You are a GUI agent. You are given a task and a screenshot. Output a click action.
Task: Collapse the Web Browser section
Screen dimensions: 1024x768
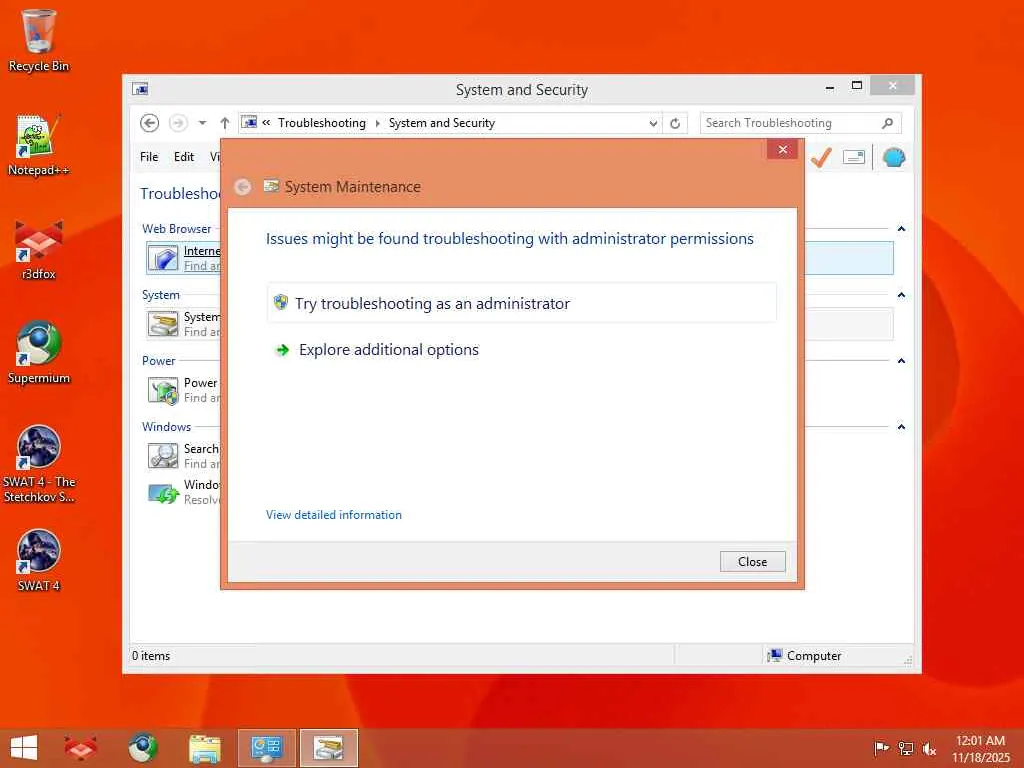tap(901, 229)
